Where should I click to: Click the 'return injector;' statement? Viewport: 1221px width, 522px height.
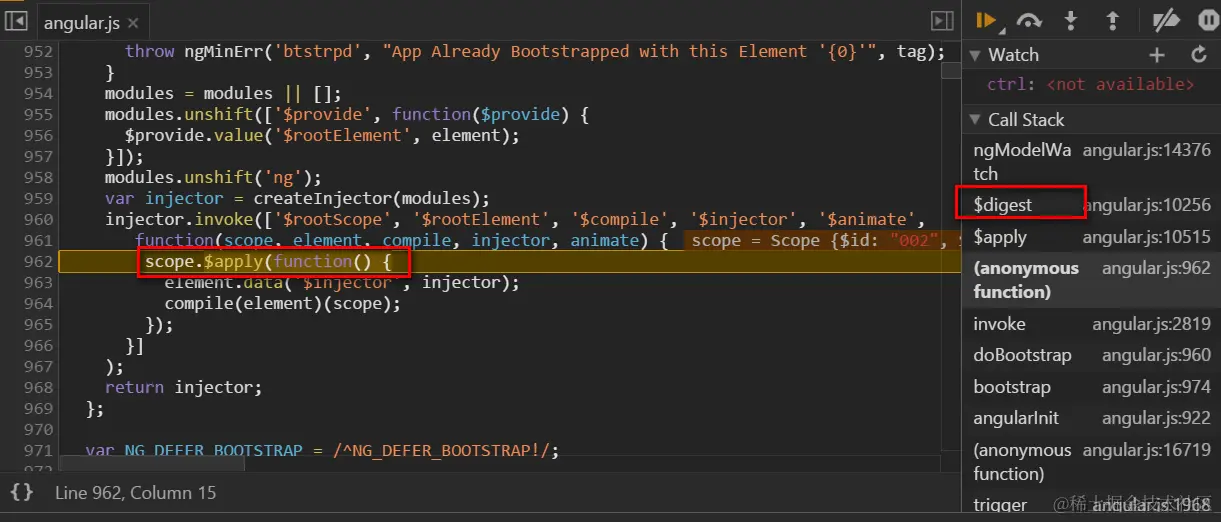[183, 388]
